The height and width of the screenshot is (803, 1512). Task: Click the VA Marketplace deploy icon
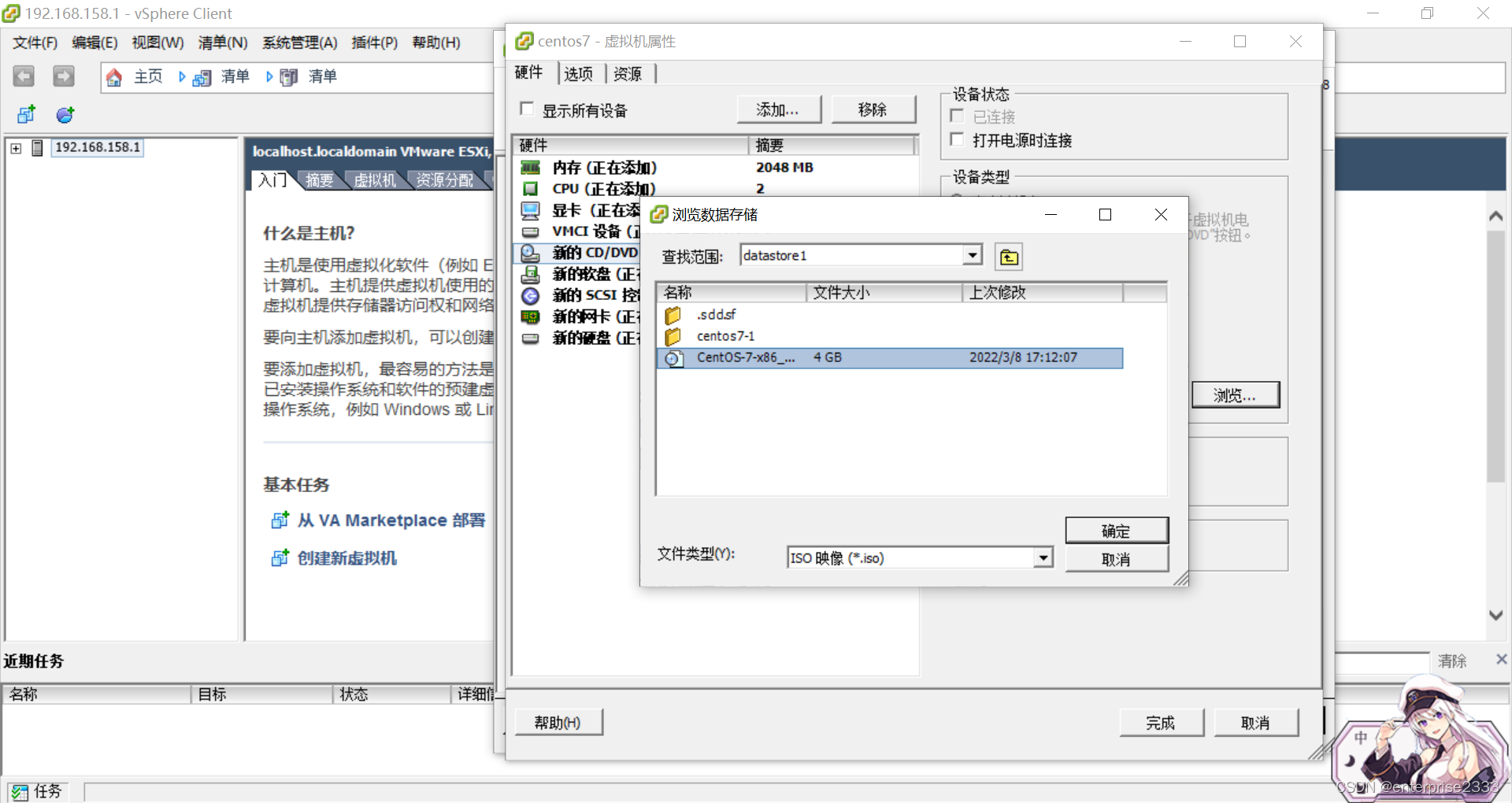click(x=280, y=520)
